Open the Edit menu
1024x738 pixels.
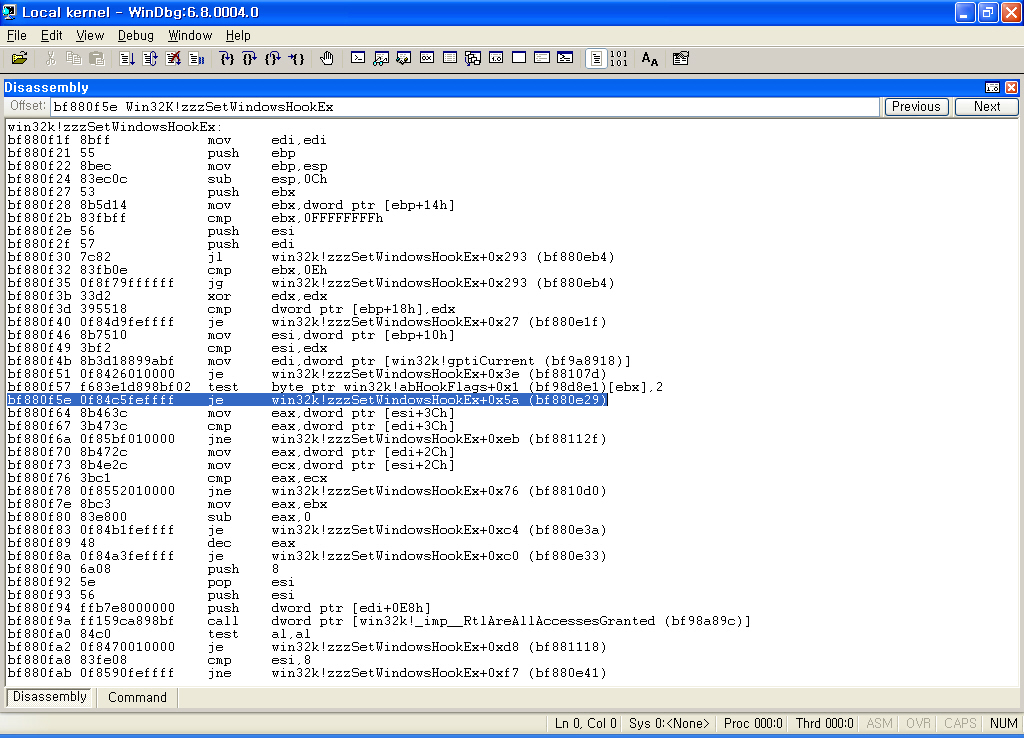(x=52, y=35)
